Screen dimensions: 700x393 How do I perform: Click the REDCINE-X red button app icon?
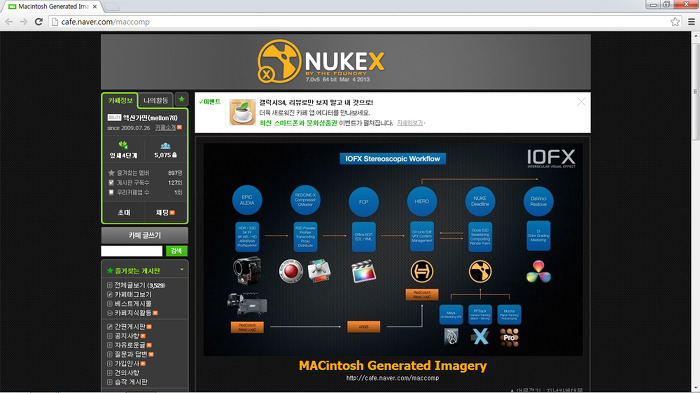pyautogui.click(x=291, y=271)
